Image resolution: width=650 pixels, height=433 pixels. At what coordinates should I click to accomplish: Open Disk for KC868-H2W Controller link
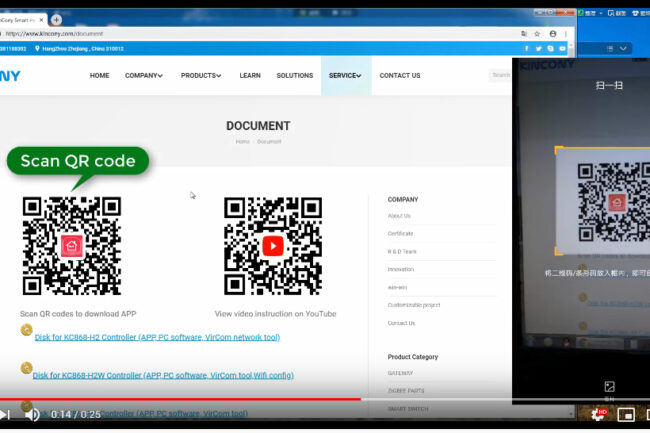(x=163, y=375)
